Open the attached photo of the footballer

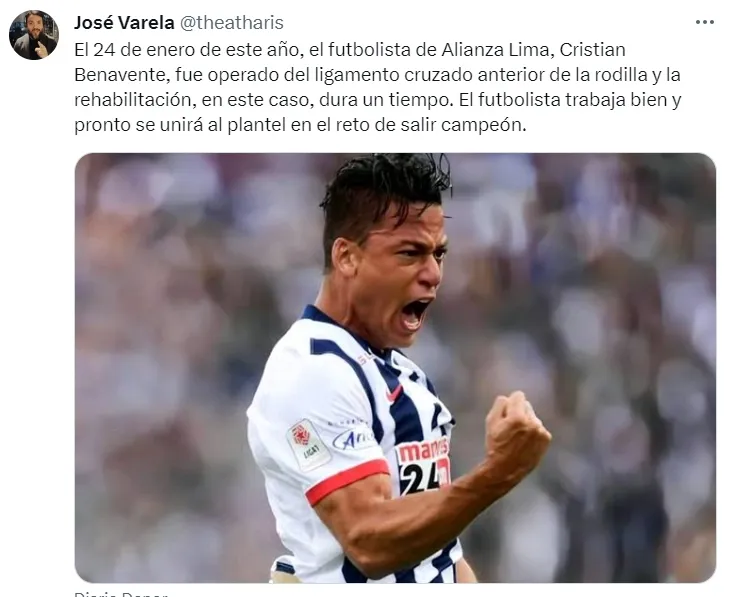[x=395, y=368]
